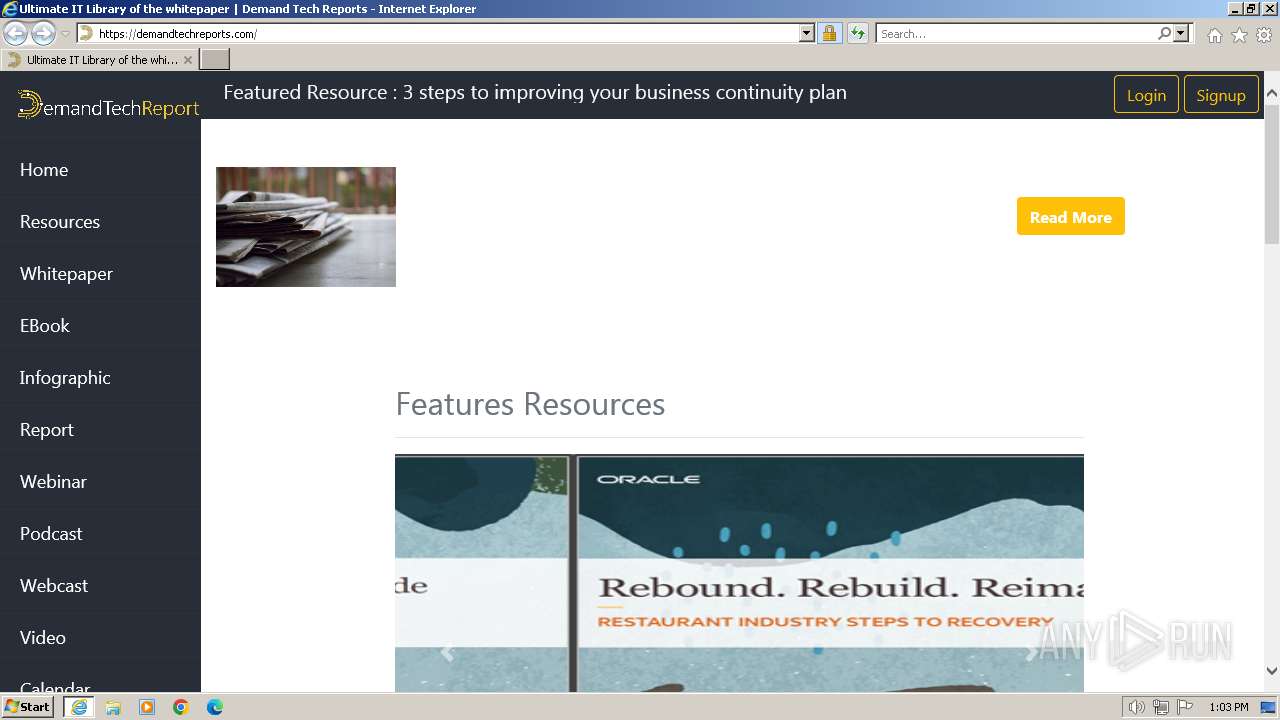This screenshot has width=1280, height=720.
Task: Open the Home sidebar link
Action: click(44, 170)
